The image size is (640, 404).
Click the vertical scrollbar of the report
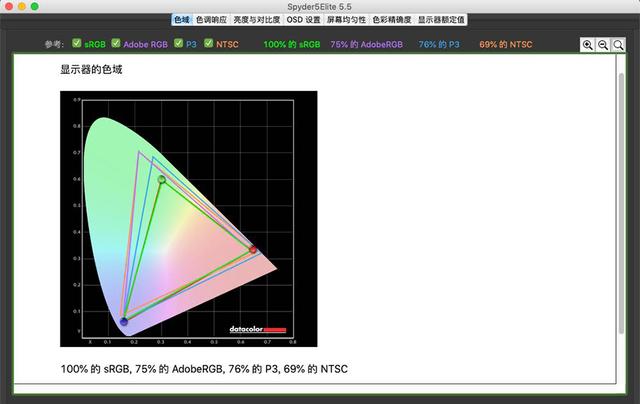pyautogui.click(x=621, y=203)
